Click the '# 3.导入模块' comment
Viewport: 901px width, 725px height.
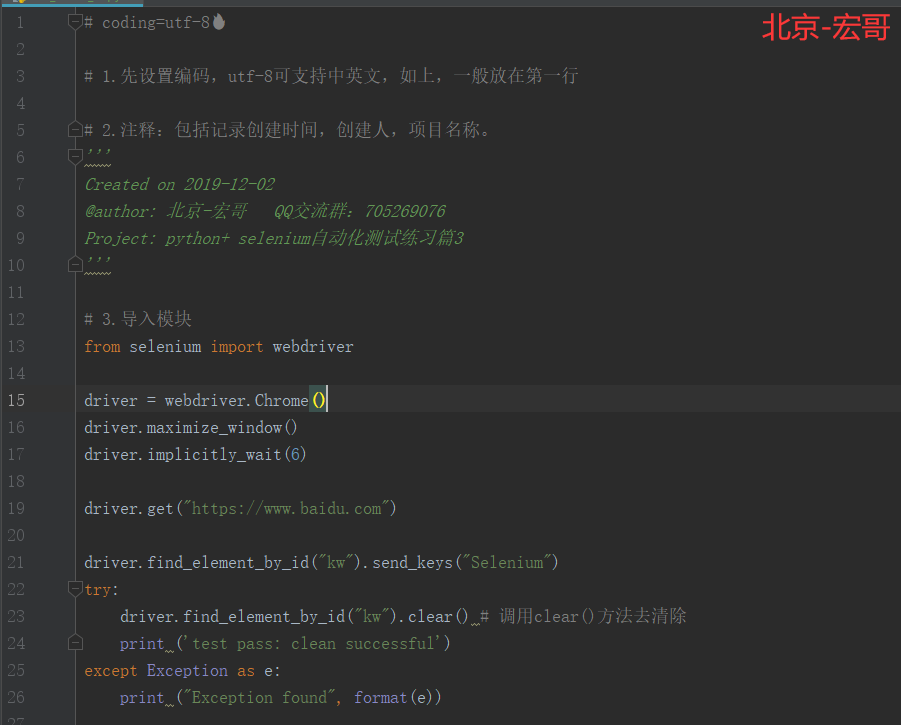(x=138, y=319)
